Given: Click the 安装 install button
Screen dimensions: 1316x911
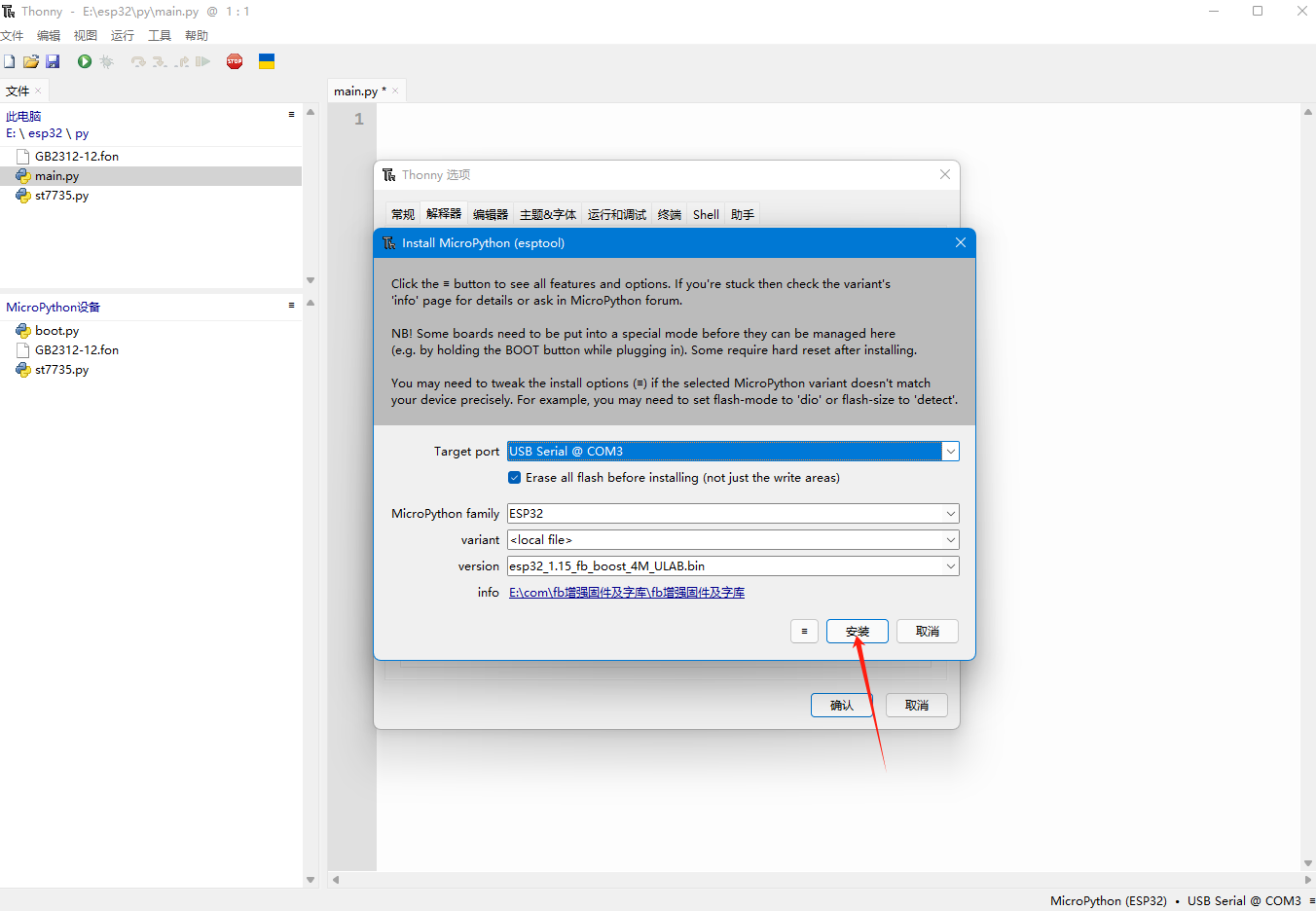Looking at the screenshot, I should 858,632.
